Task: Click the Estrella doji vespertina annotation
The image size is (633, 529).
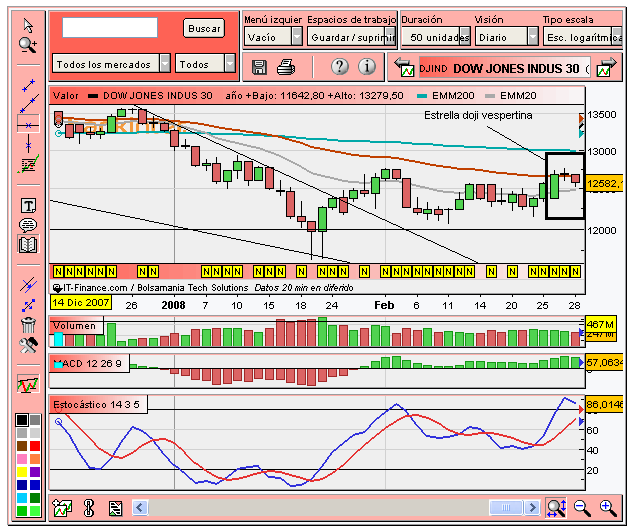Action: pyautogui.click(x=478, y=115)
